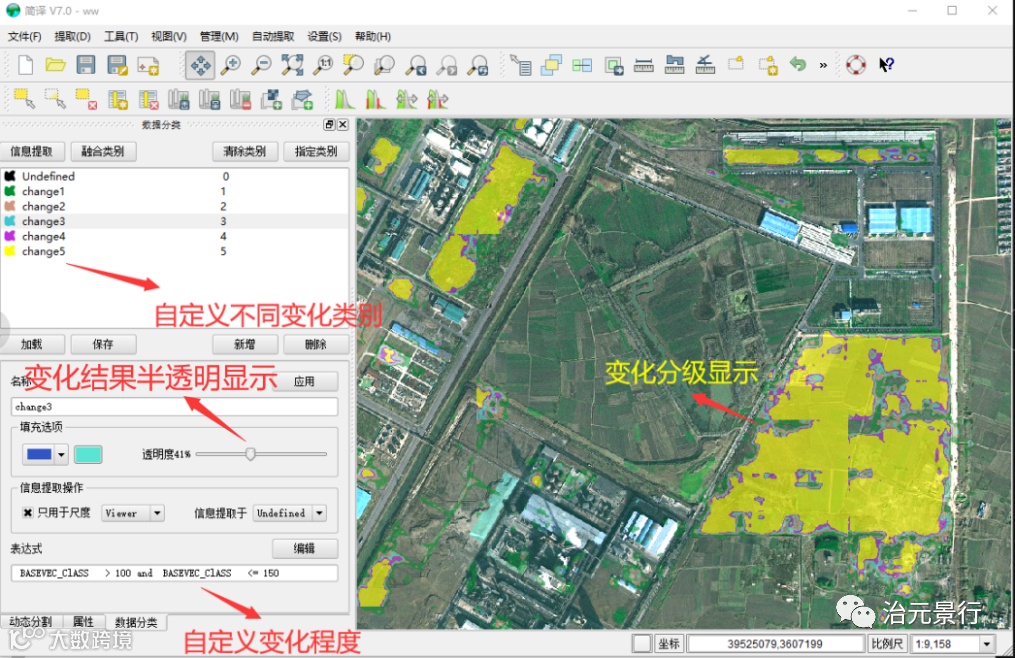Screen dimensions: 1015x658
Task: Open project using the yellow folder icon
Action: point(56,65)
